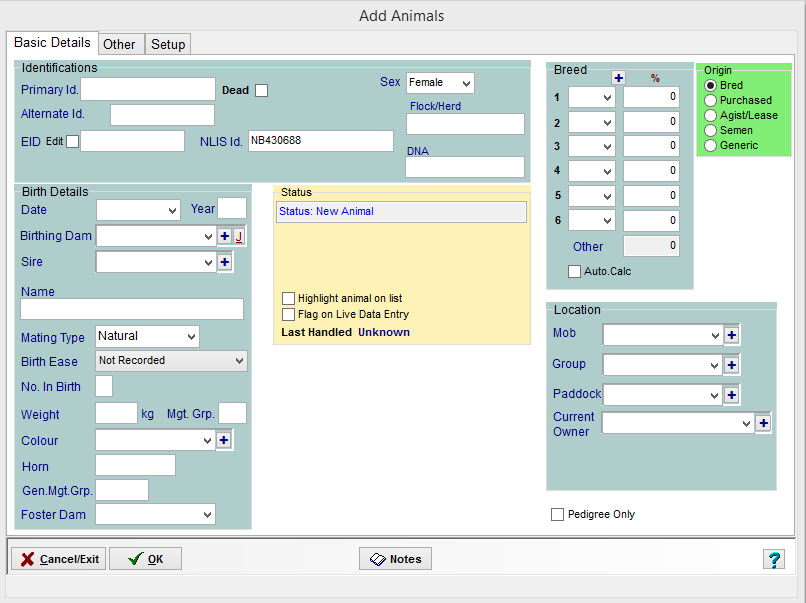Viewport: 806px width, 603px height.
Task: Open the birth Date dropdown
Action: pos(172,211)
